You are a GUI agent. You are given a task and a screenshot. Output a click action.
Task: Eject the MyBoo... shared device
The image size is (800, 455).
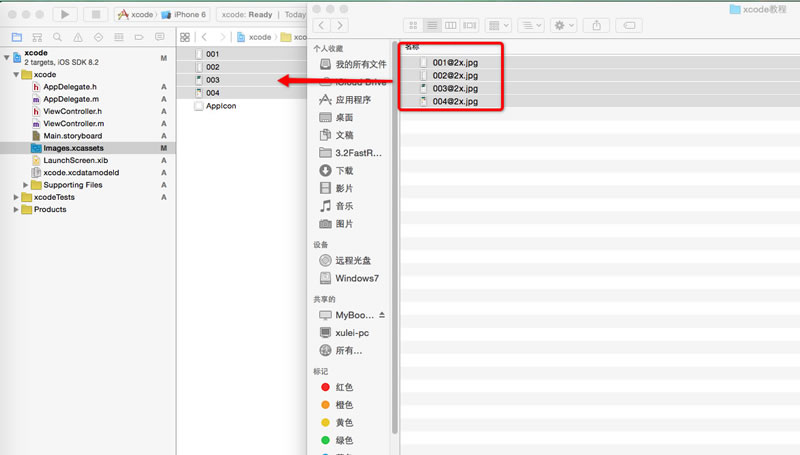pos(382,315)
